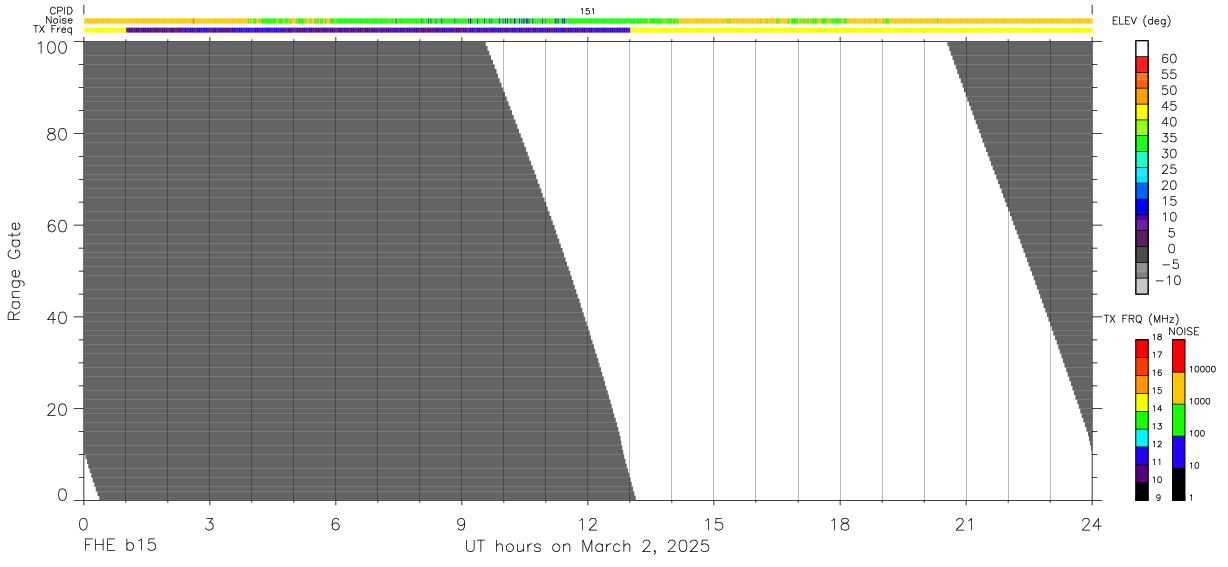
Task: Click the TX frequency tick label 9
Action: coord(1158,497)
